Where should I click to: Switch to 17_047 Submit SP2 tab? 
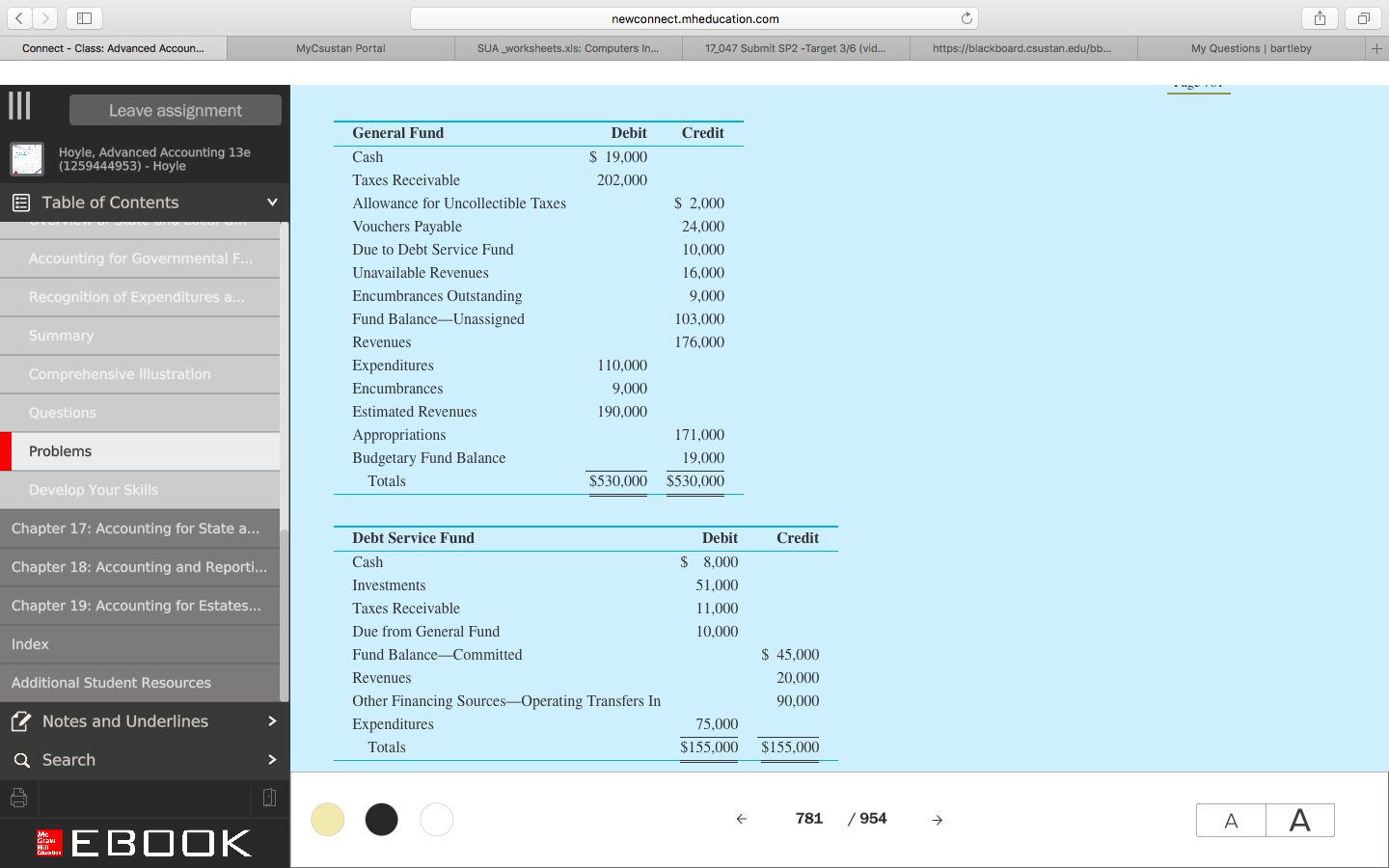point(796,48)
